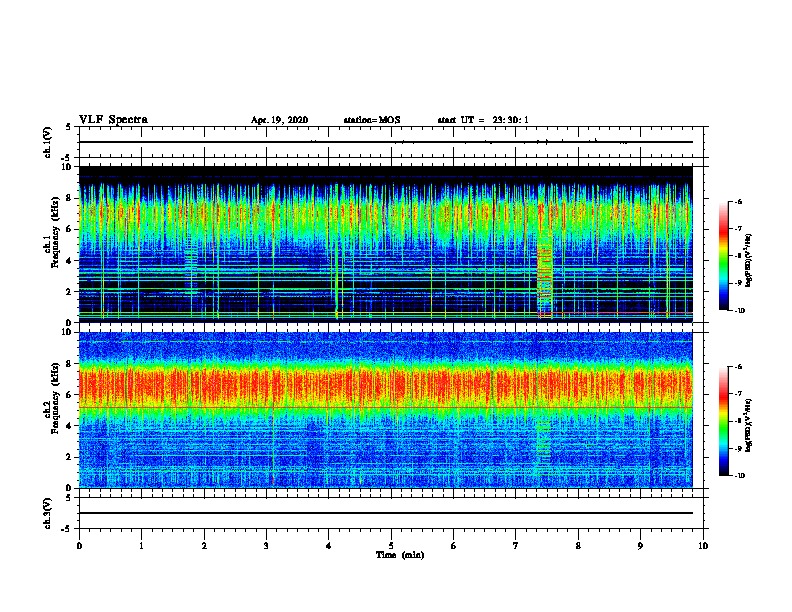This screenshot has width=792, height=612.
Task: Click time axis tick label "5"
Action: [391, 546]
